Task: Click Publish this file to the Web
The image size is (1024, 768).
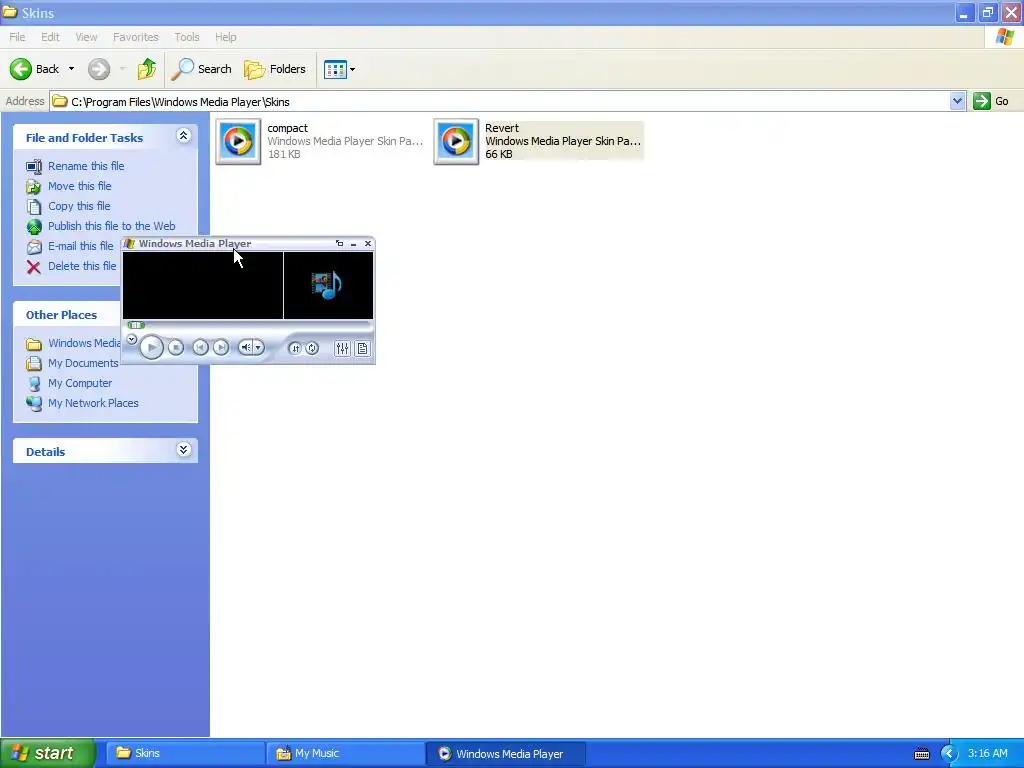Action: click(112, 226)
